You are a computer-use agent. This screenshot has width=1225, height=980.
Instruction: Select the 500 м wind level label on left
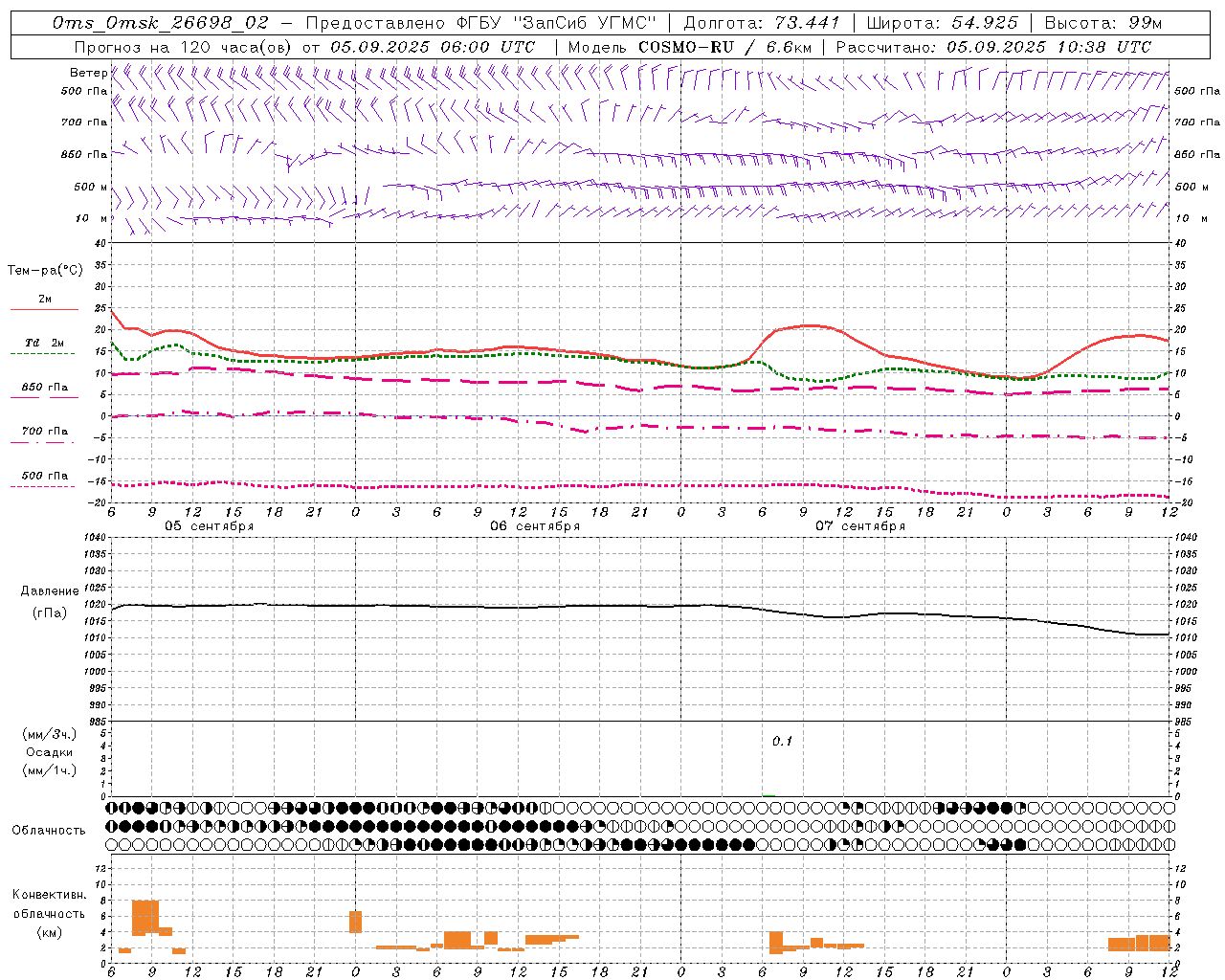(x=91, y=187)
